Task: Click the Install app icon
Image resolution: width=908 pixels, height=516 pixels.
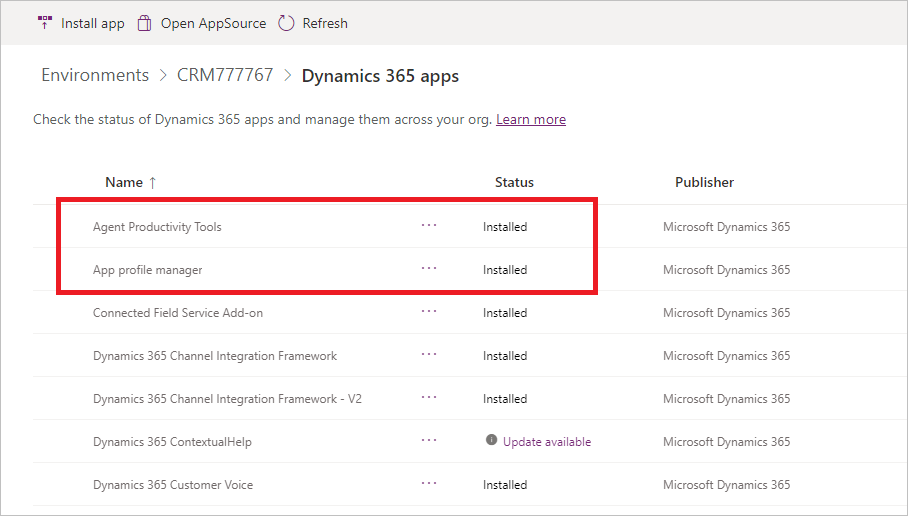Action: [45, 23]
